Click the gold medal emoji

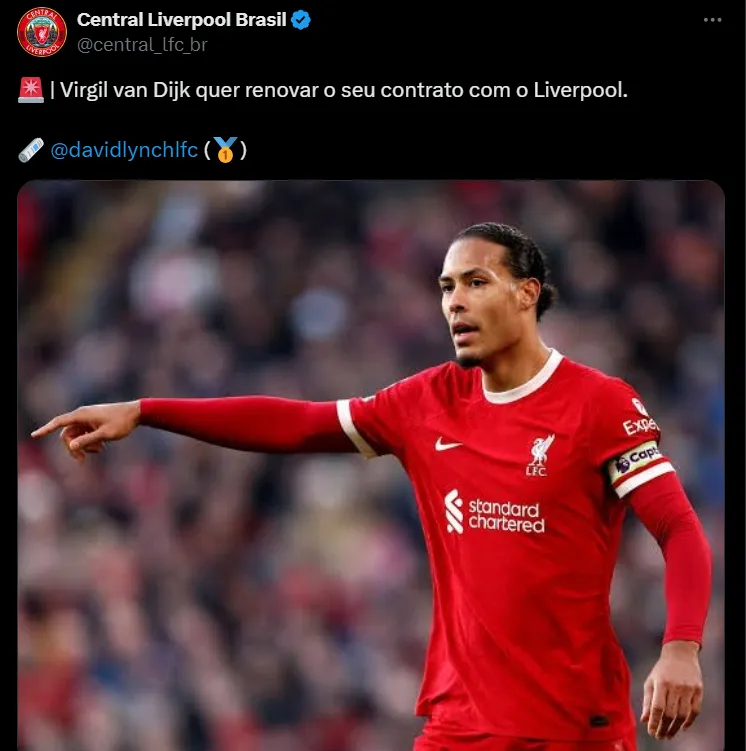tap(225, 150)
